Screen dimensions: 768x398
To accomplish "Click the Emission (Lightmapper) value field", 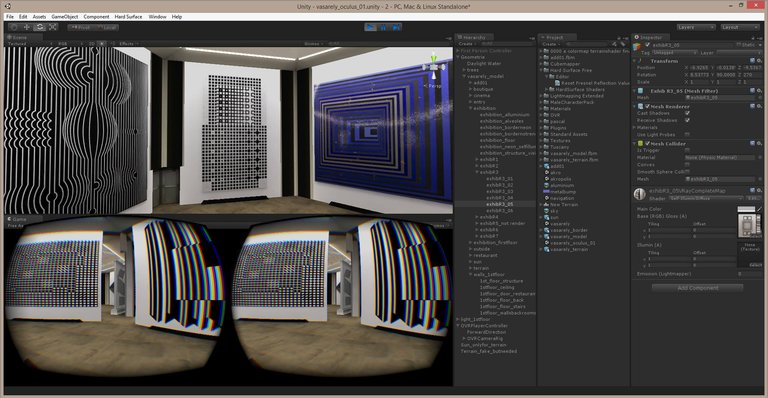I will [749, 274].
